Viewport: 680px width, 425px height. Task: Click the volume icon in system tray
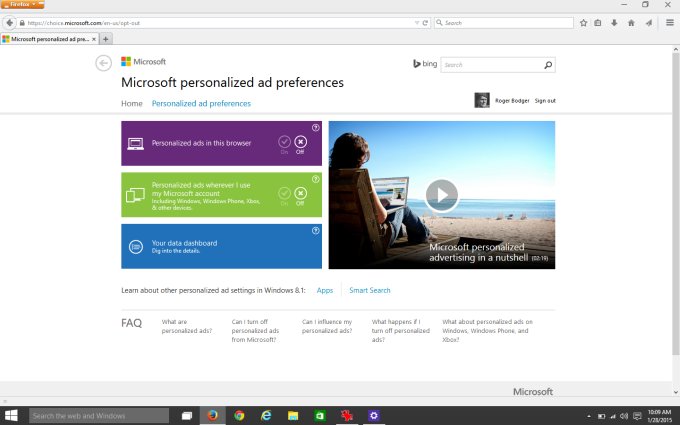click(624, 416)
